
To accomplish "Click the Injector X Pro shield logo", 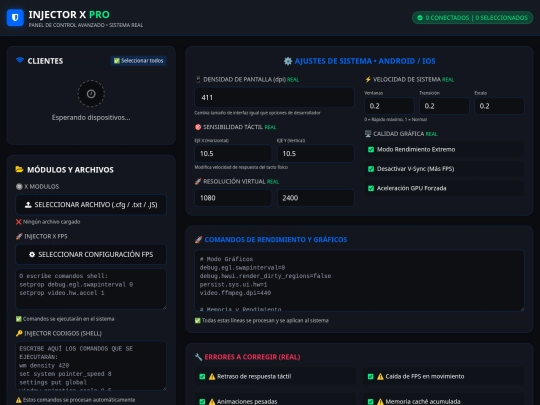I will [15, 18].
